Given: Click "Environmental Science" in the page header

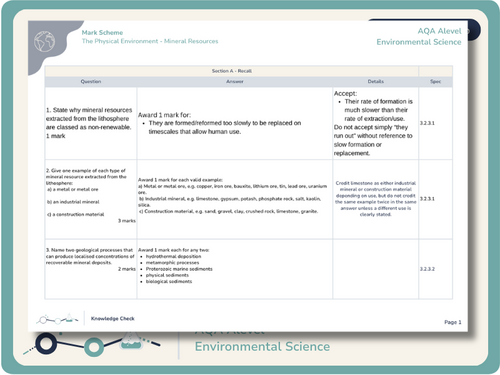Looking at the screenshot, I should [419, 42].
